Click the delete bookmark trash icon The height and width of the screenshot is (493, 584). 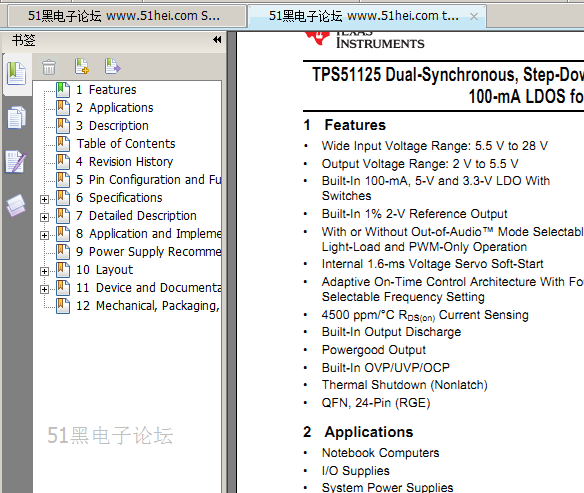click(x=49, y=67)
